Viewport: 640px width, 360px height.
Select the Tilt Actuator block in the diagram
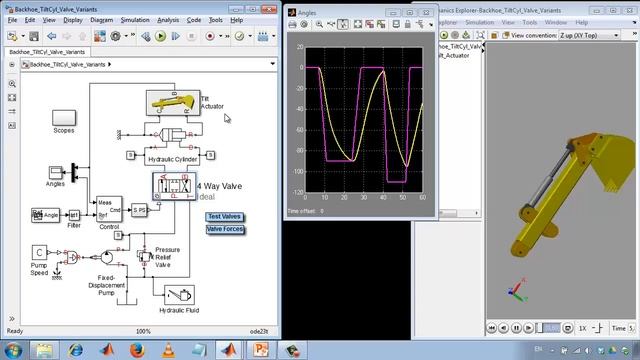click(x=173, y=102)
